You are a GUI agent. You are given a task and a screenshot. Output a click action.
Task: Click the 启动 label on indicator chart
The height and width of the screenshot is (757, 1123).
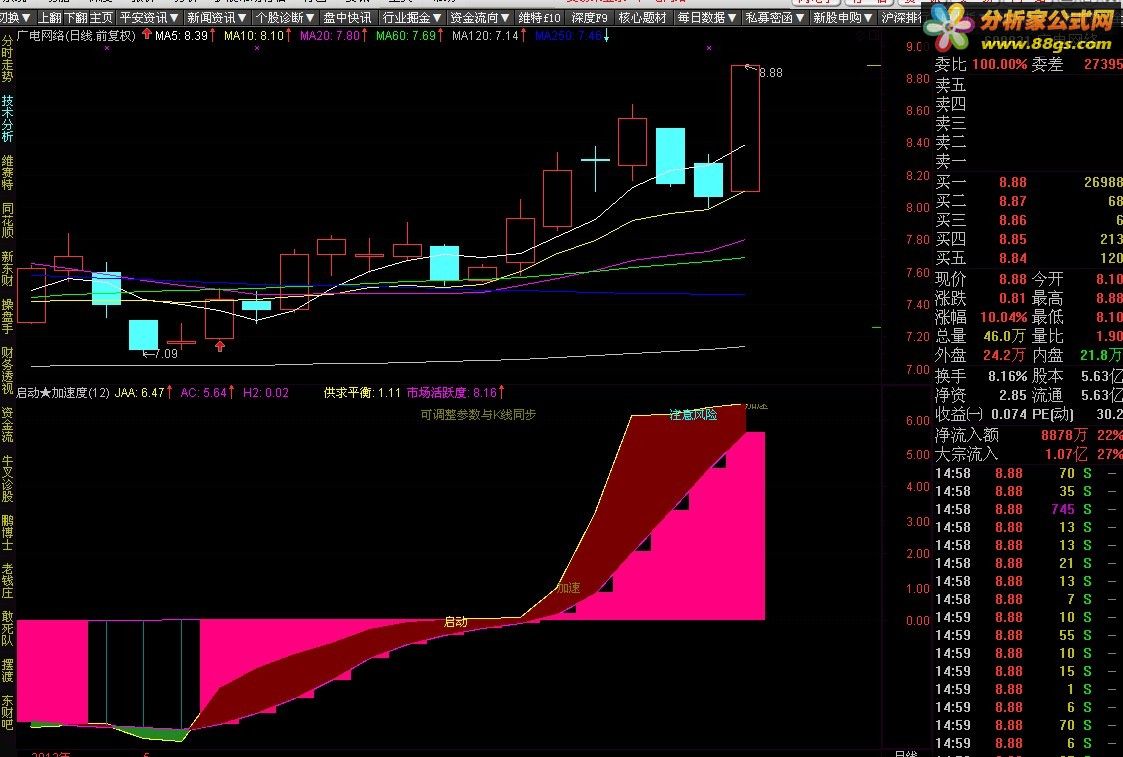click(456, 622)
